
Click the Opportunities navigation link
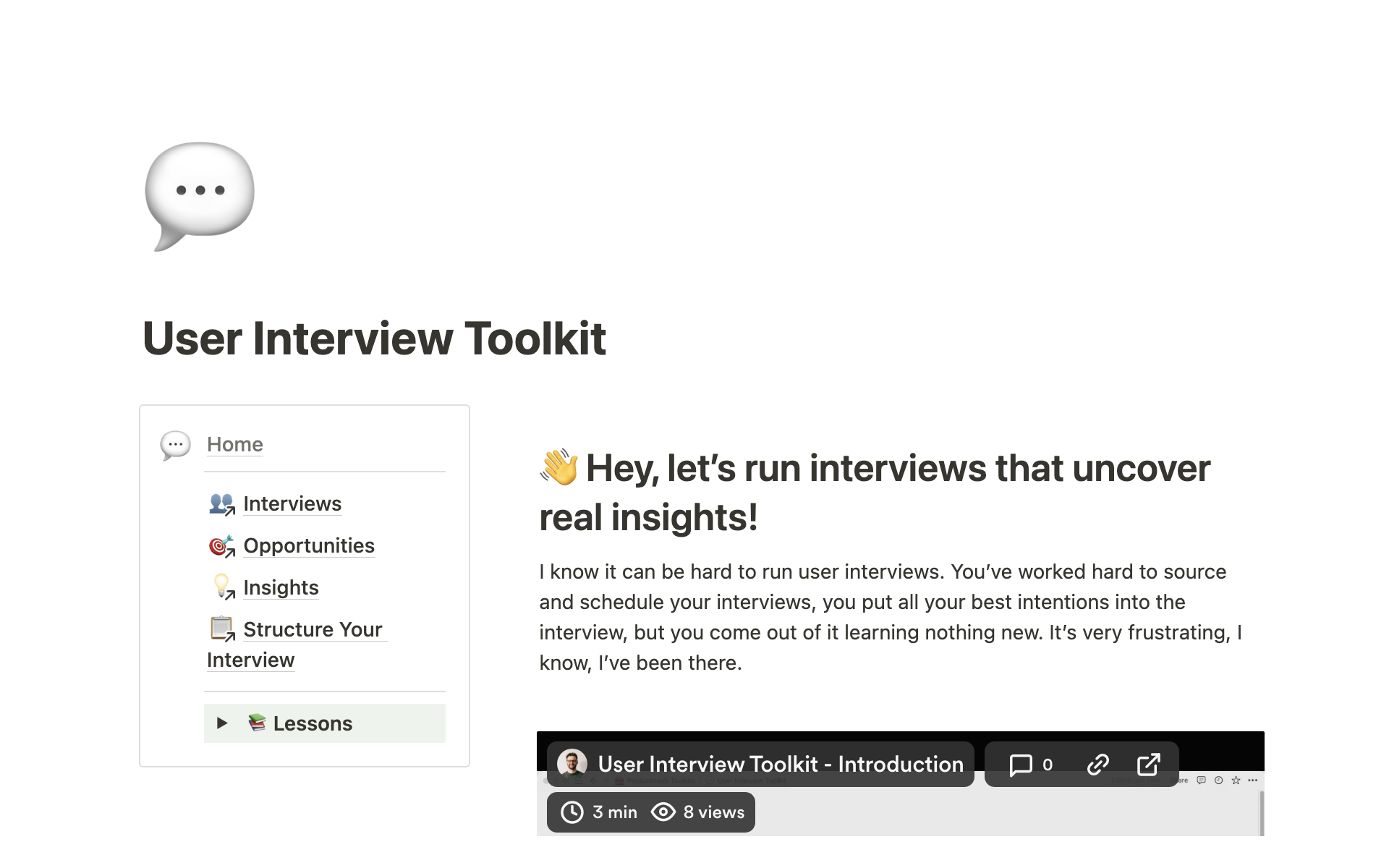coord(310,544)
